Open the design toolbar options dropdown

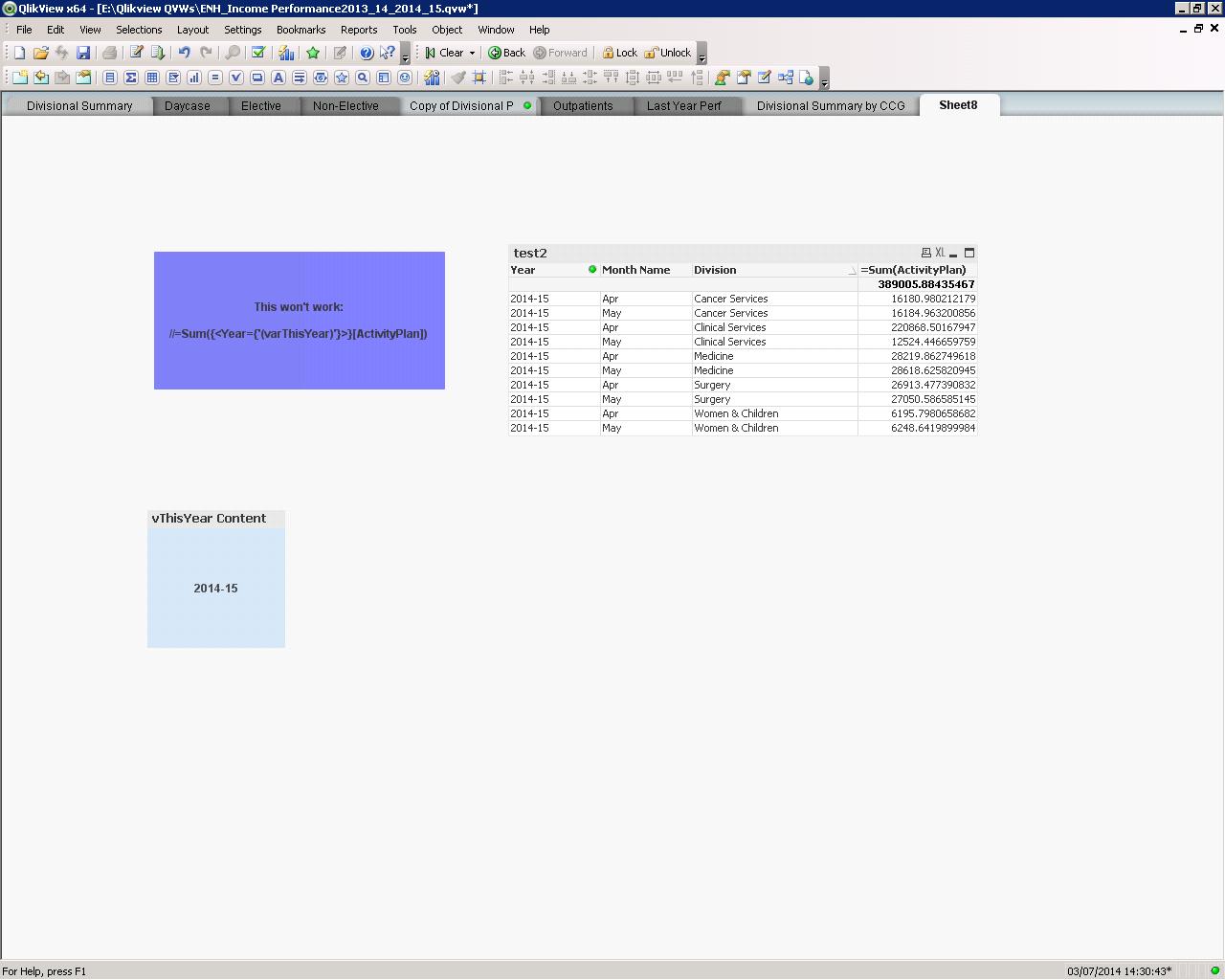[x=825, y=78]
